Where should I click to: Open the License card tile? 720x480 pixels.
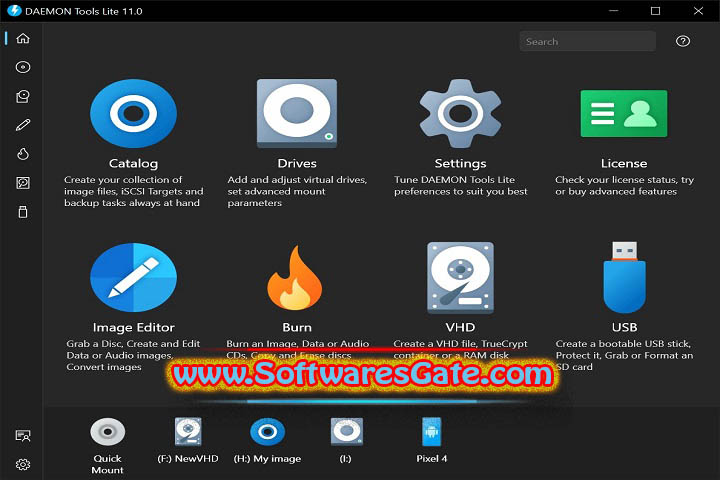[x=624, y=113]
